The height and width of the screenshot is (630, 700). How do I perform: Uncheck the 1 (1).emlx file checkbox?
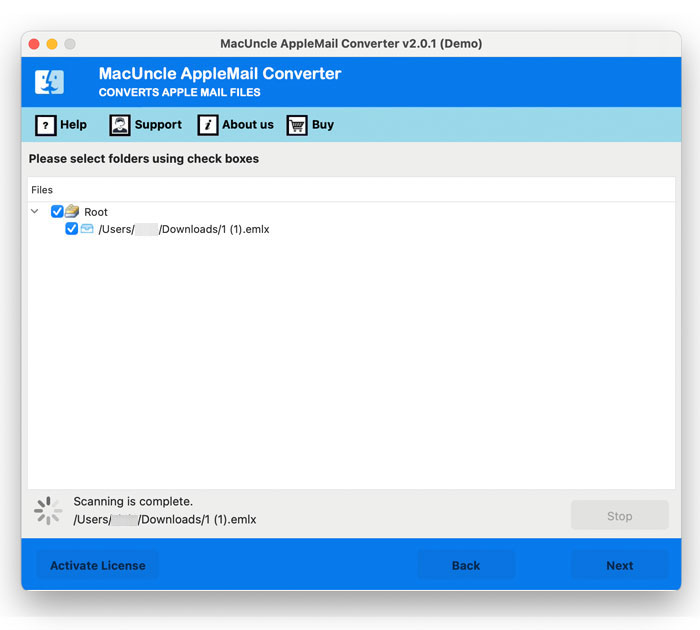(x=71, y=229)
